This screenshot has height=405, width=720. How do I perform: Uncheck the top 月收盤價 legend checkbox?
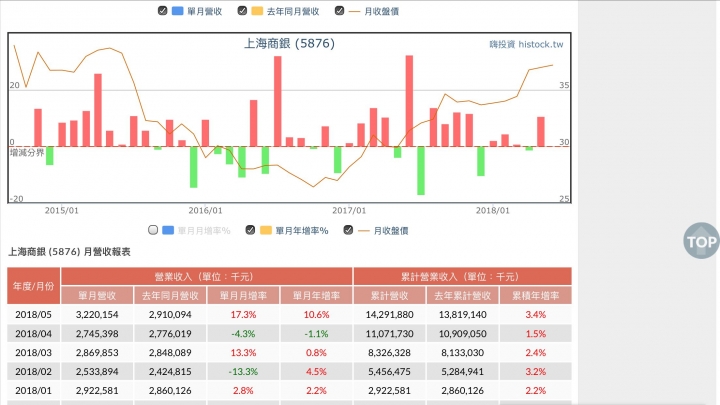pos(339,11)
